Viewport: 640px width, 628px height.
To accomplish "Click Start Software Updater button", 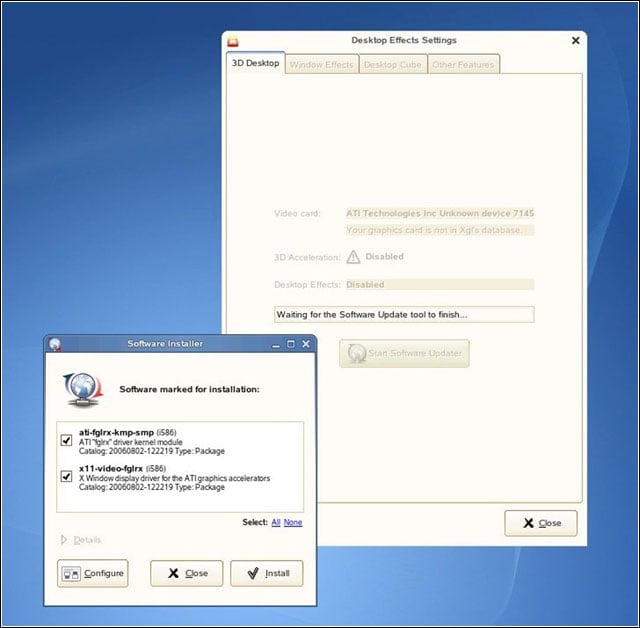I will (404, 353).
